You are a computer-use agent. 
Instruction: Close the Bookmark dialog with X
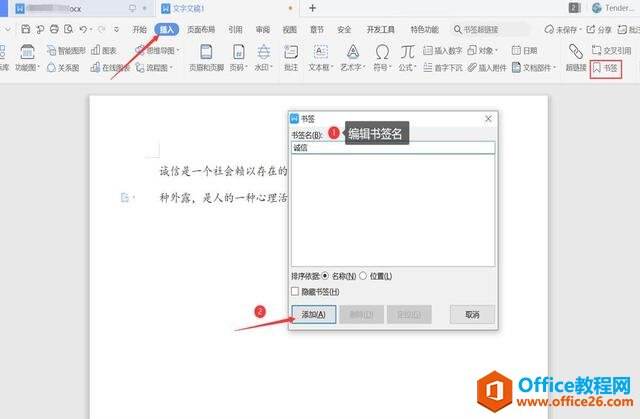click(488, 119)
